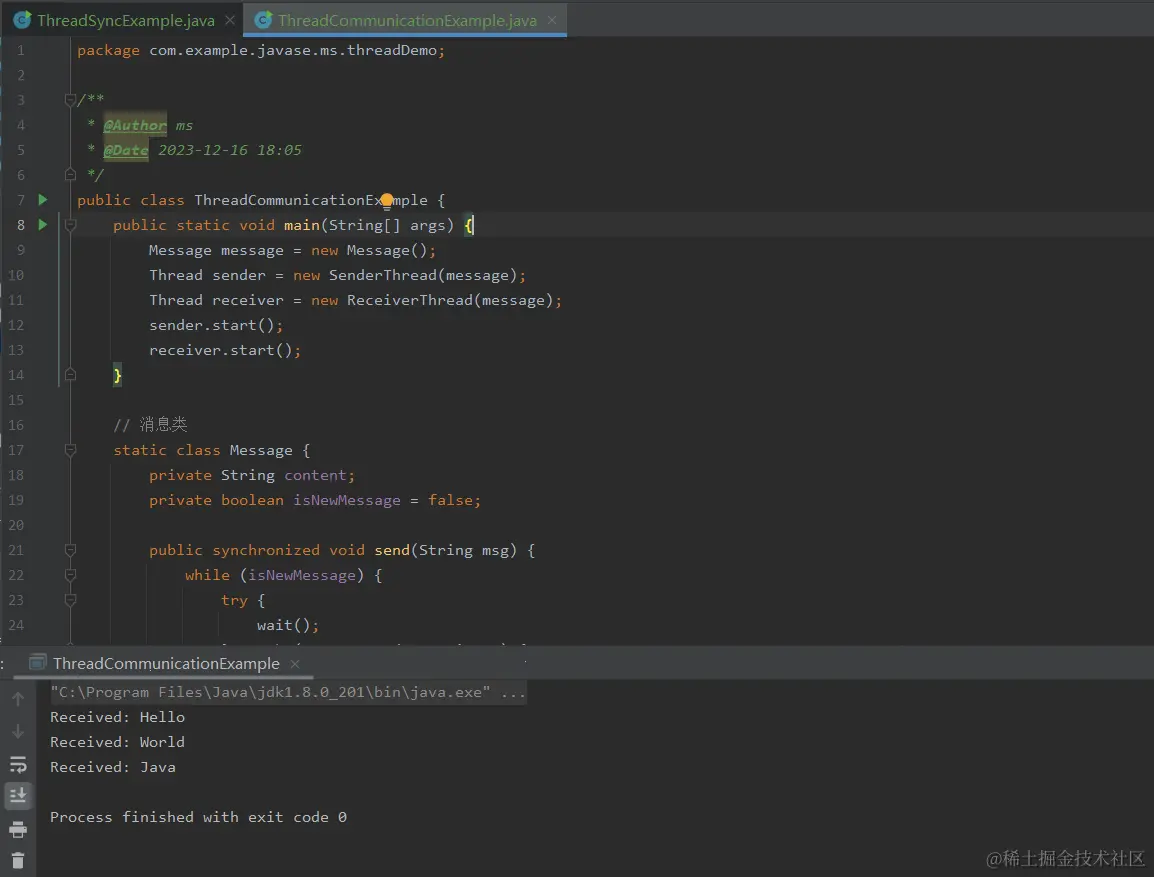This screenshot has height=877, width=1154.
Task: Click the print icon in console toolbar
Action: pyautogui.click(x=18, y=830)
